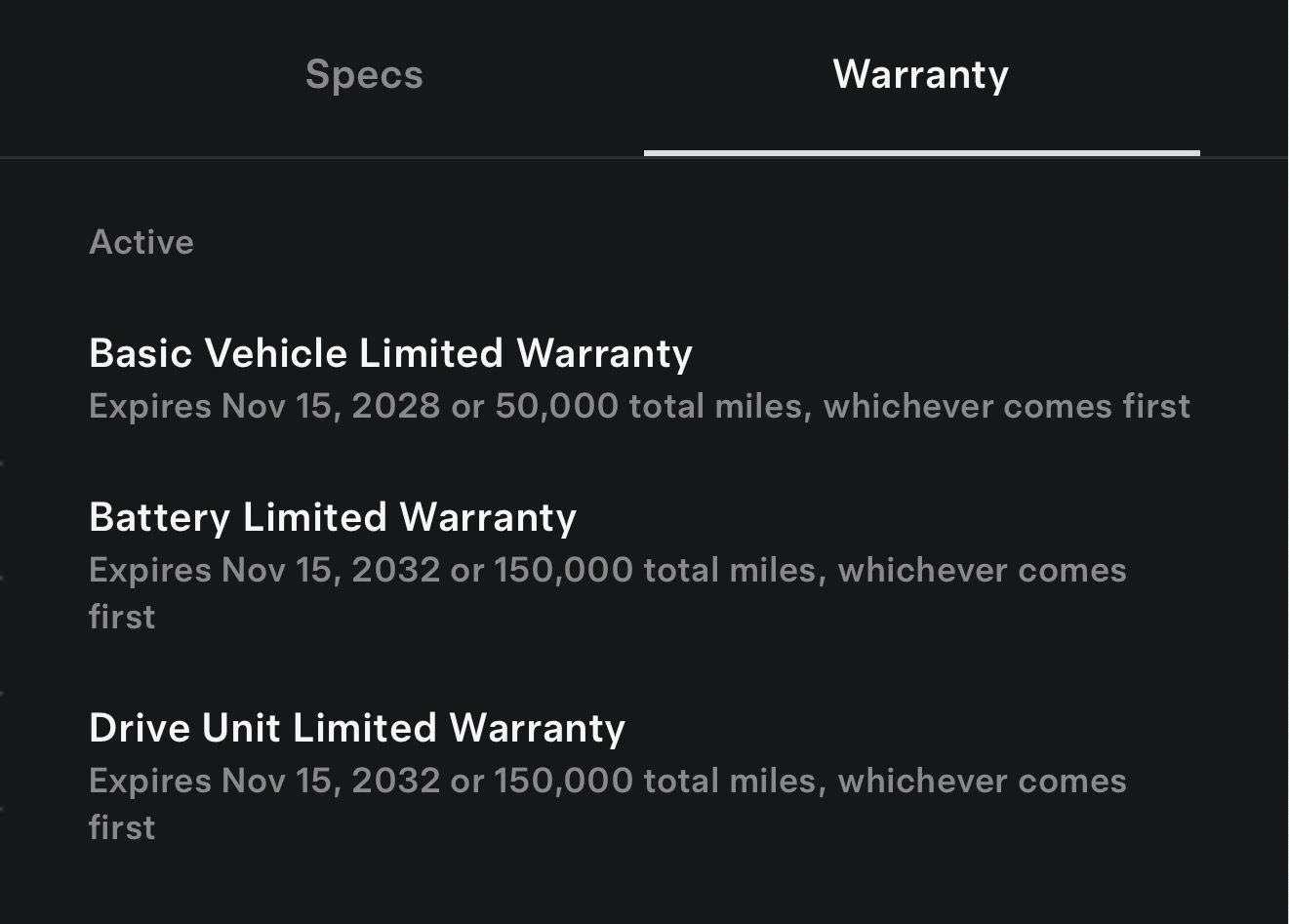The width and height of the screenshot is (1289, 924).
Task: Click the Basic Vehicle warranty expiration line
Action: (x=639, y=406)
